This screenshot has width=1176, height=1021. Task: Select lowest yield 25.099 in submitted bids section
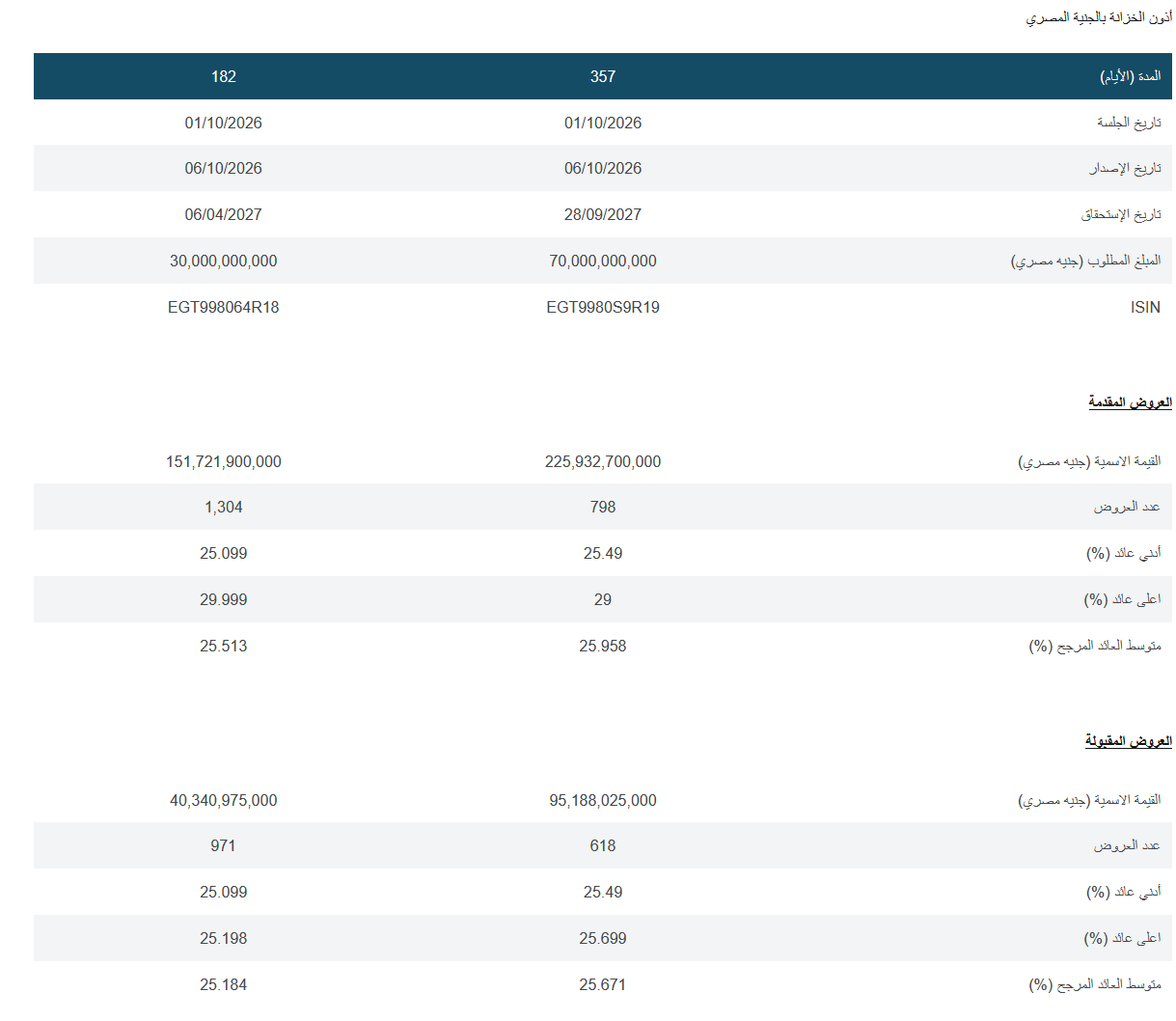point(224,553)
